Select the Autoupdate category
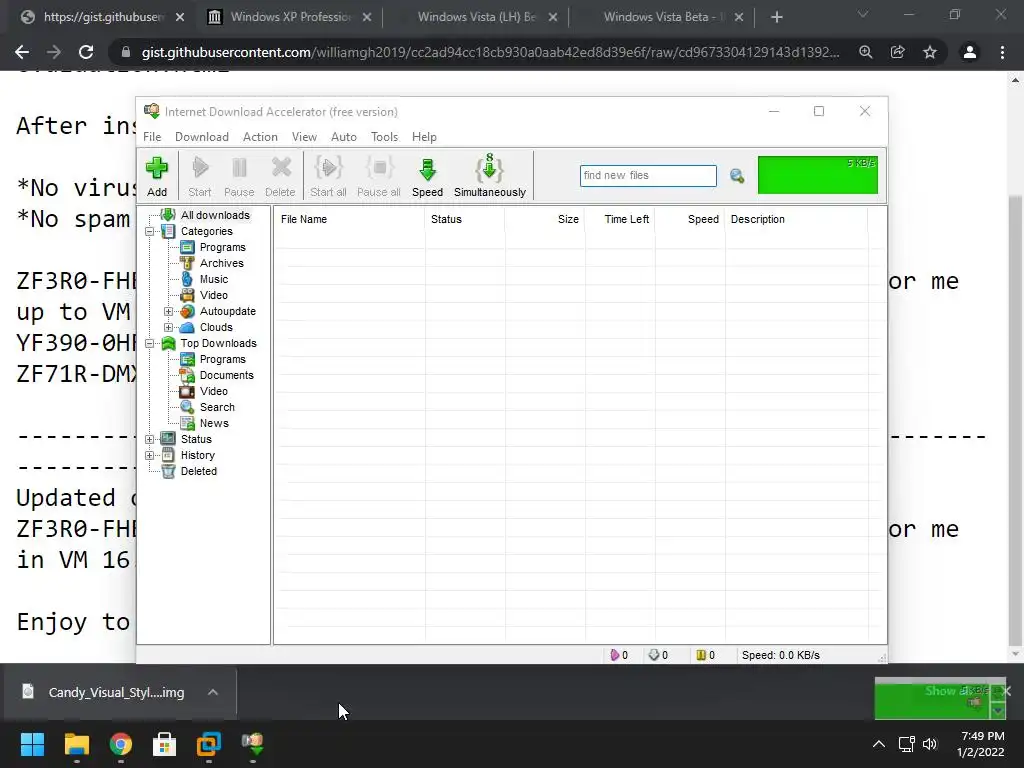The height and width of the screenshot is (768, 1024). click(227, 312)
